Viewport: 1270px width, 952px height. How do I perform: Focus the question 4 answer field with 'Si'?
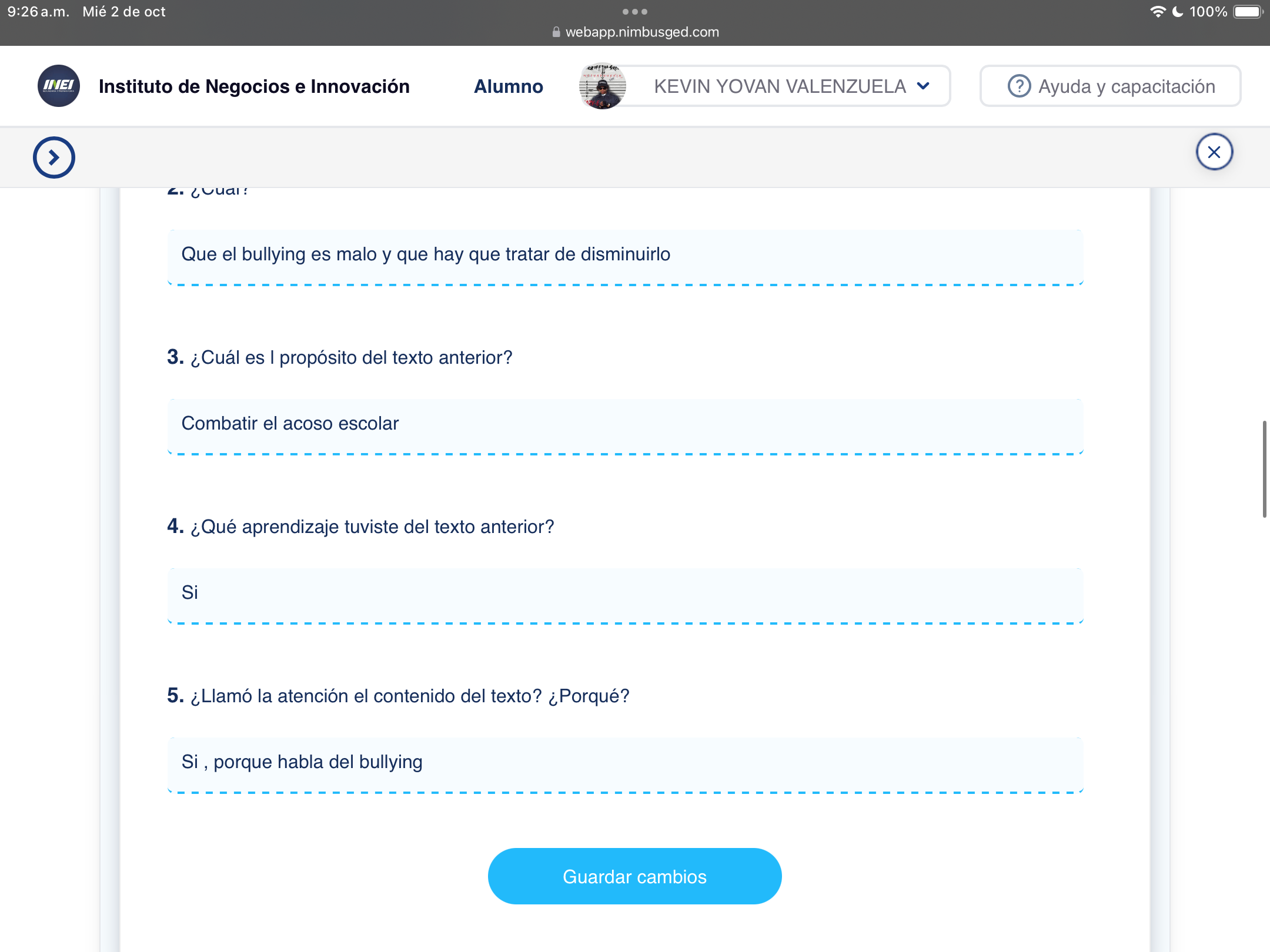click(625, 594)
